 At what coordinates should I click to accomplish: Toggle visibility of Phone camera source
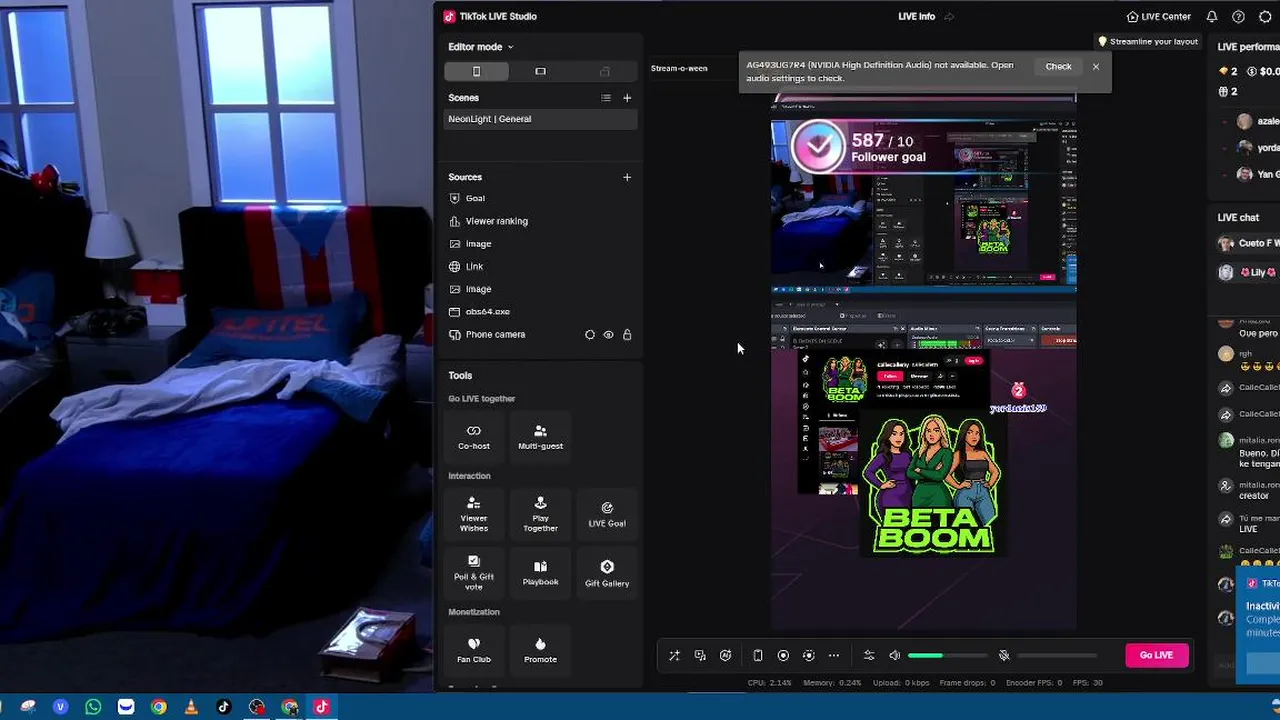point(608,335)
